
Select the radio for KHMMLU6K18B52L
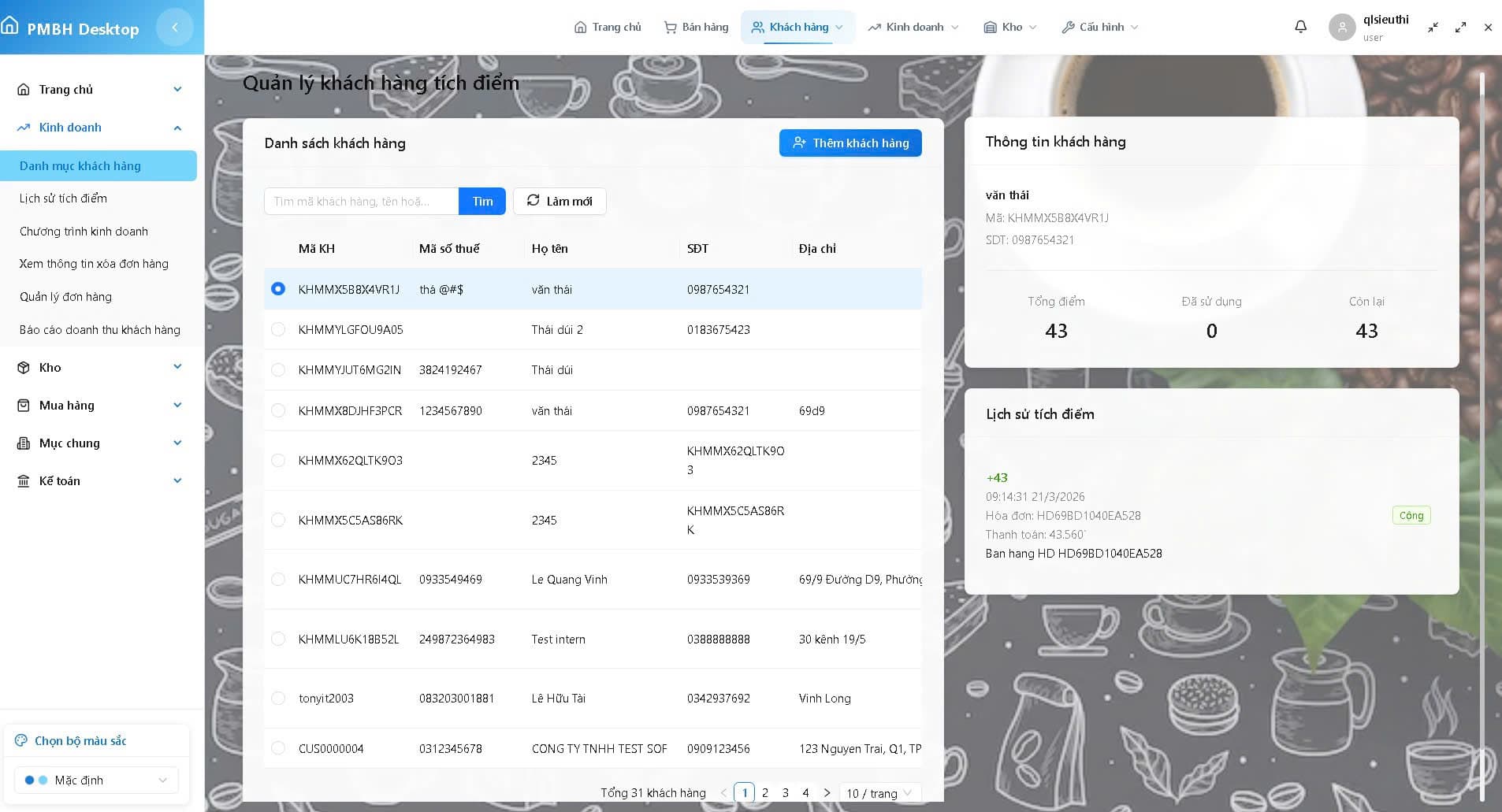click(277, 639)
